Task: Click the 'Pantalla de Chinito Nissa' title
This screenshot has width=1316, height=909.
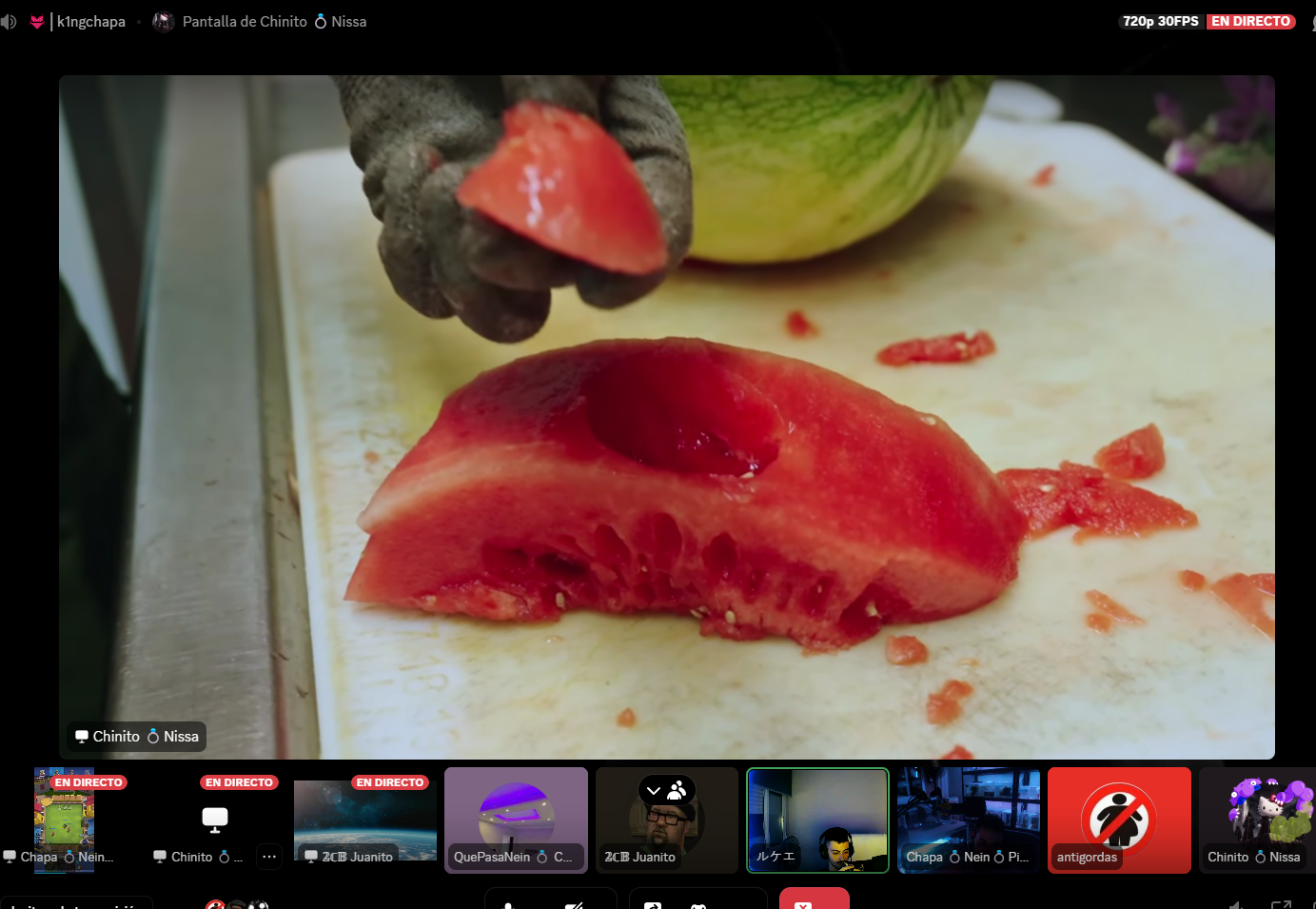Action: point(274,21)
